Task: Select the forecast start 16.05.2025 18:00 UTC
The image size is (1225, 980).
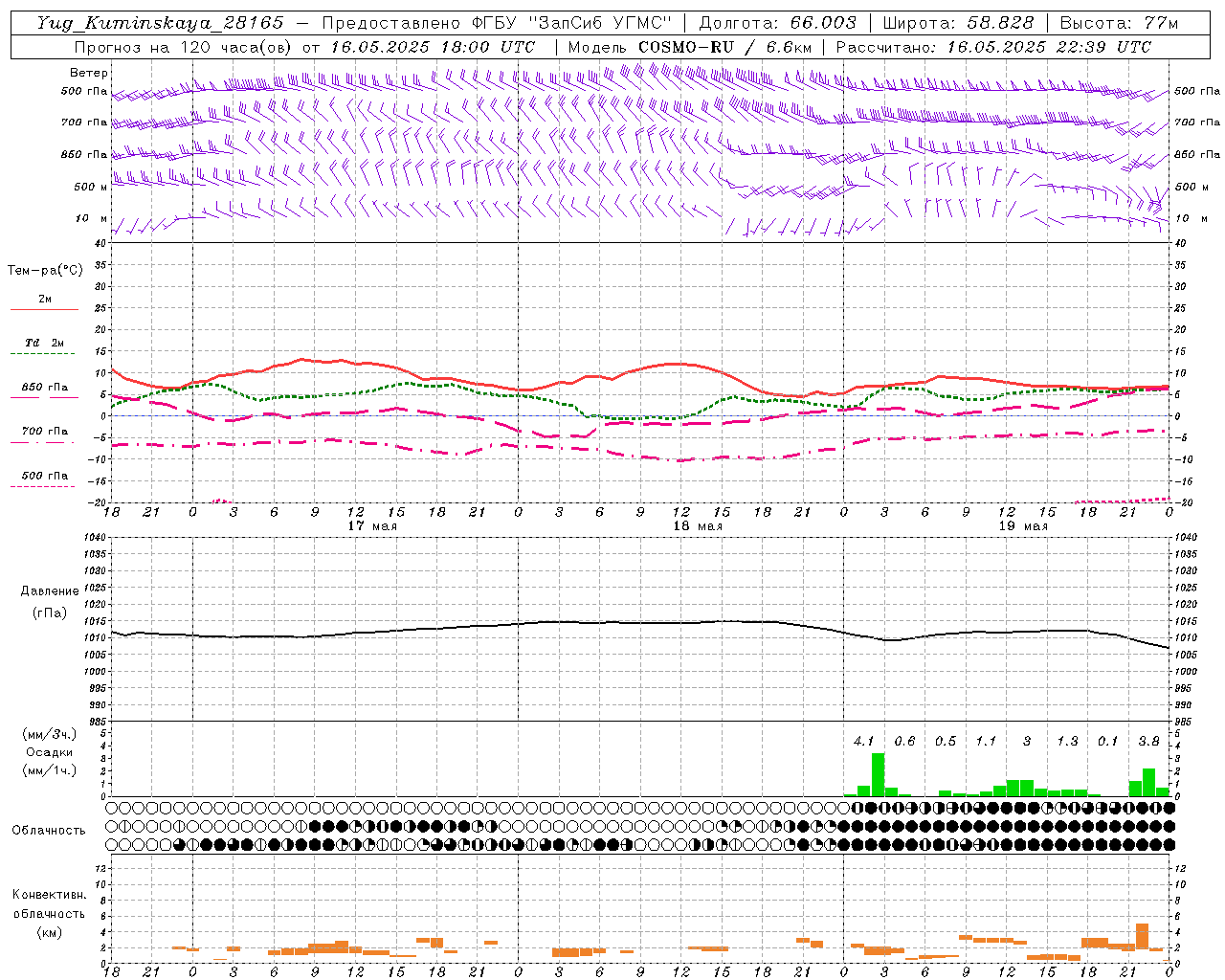Action: 433,47
